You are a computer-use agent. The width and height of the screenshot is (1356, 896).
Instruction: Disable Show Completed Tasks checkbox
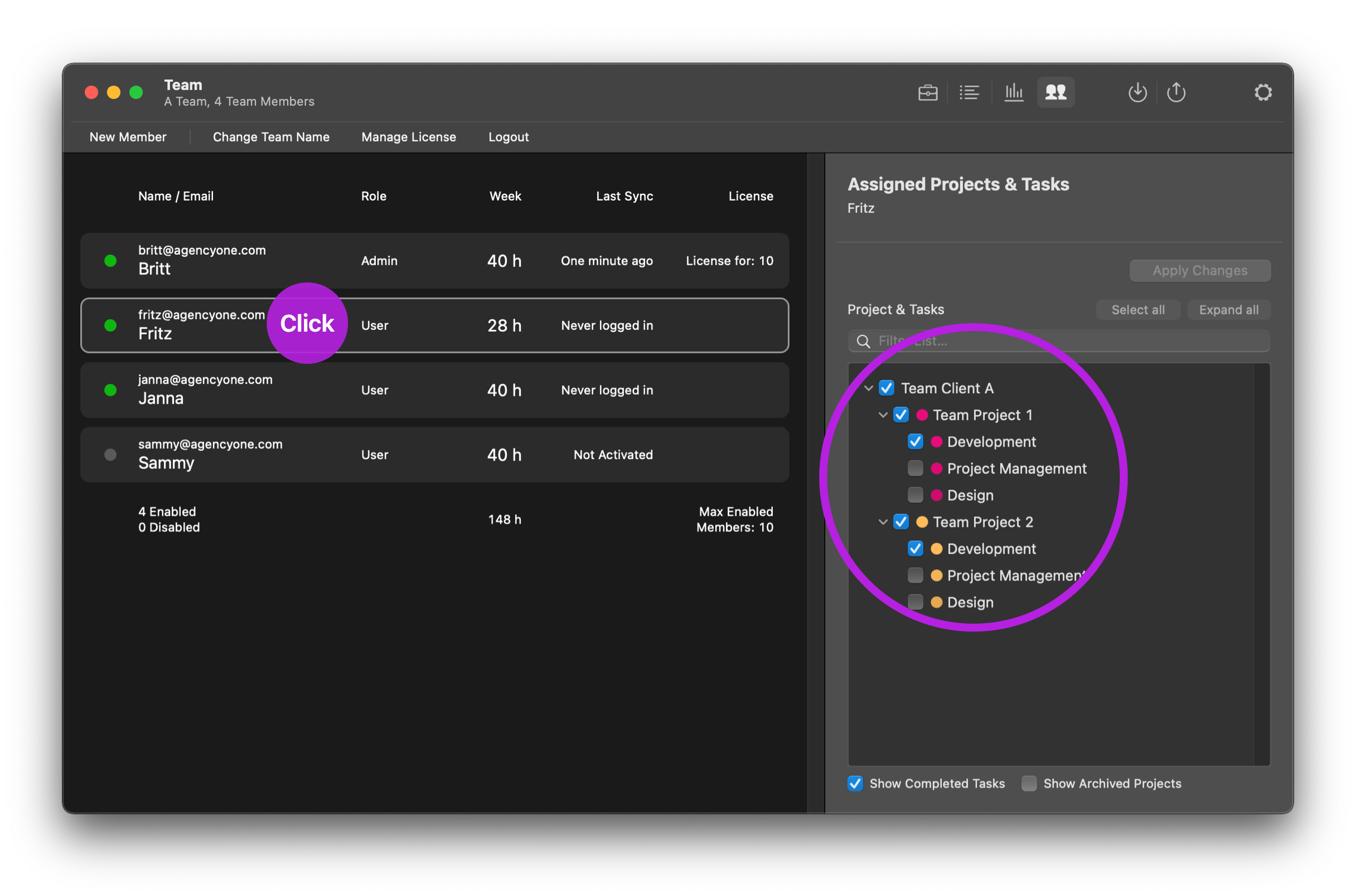pyautogui.click(x=855, y=784)
